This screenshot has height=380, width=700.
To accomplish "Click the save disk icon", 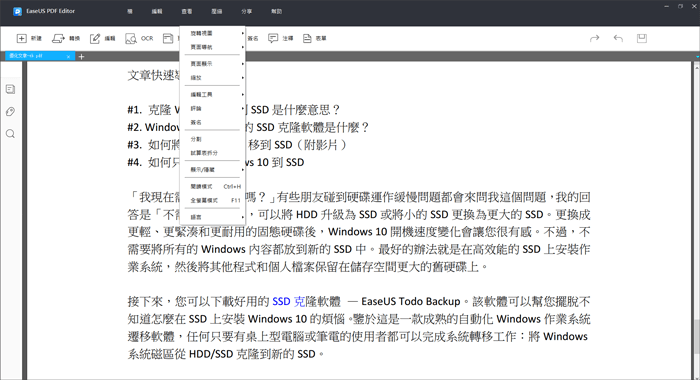I will point(642,38).
